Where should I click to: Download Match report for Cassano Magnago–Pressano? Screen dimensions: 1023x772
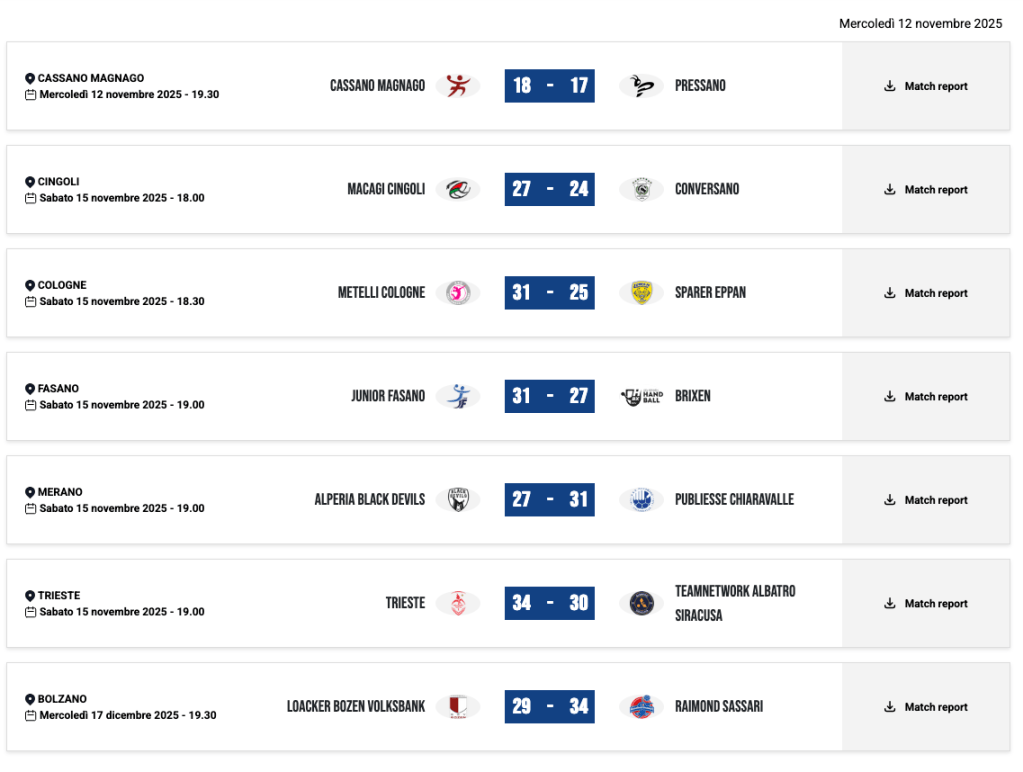(x=926, y=86)
